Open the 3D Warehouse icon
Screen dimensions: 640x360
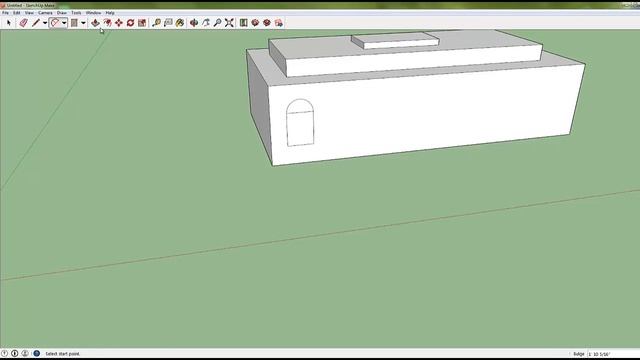click(x=255, y=23)
